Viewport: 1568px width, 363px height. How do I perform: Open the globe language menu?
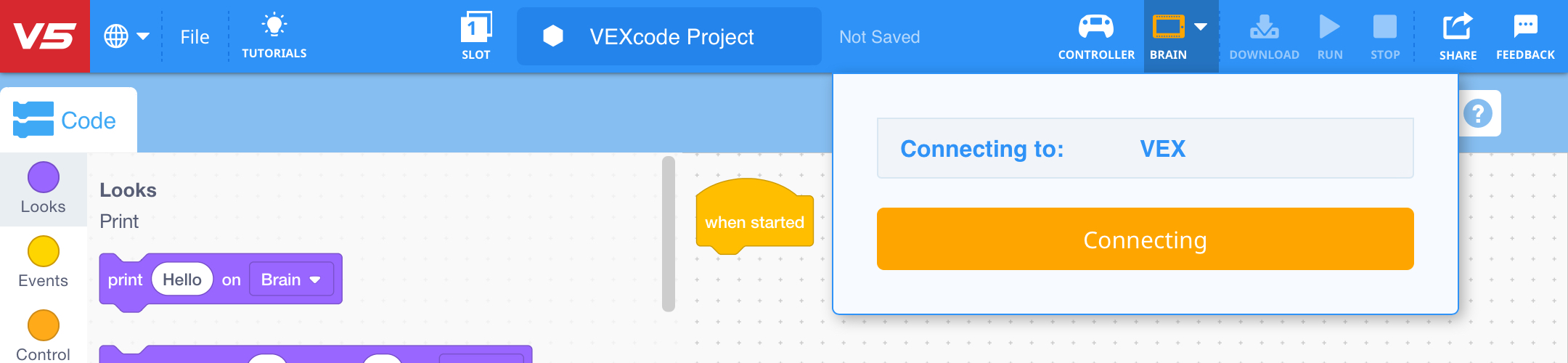[x=126, y=36]
